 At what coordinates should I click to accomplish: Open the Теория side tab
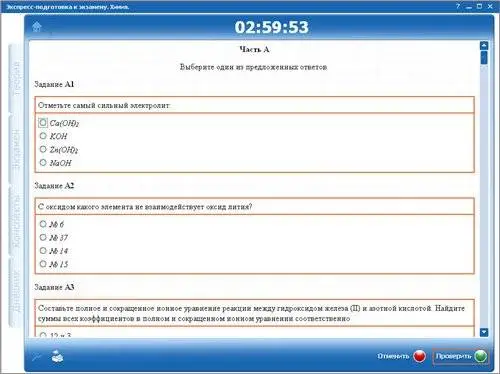pos(16,78)
